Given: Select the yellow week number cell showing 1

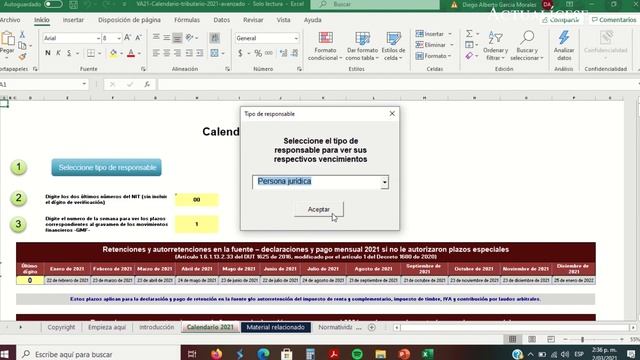Looking at the screenshot, I should click(x=197, y=224).
